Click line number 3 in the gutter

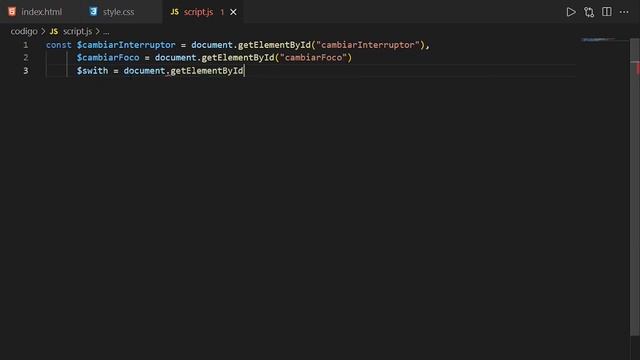pos(26,71)
